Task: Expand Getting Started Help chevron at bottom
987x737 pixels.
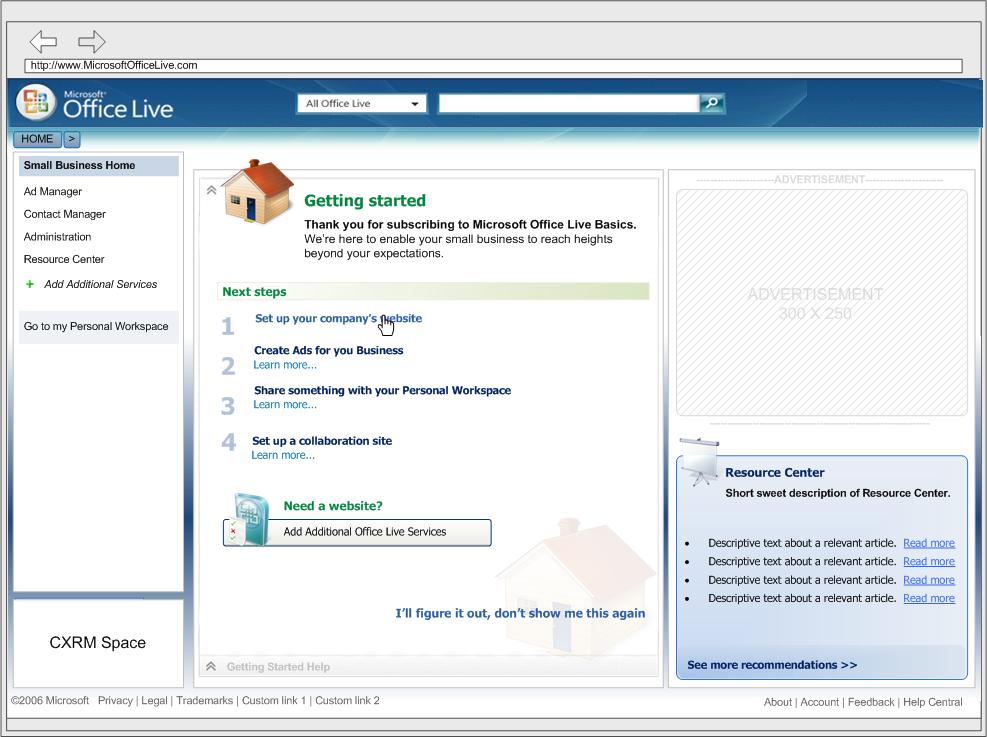Action: click(211, 667)
